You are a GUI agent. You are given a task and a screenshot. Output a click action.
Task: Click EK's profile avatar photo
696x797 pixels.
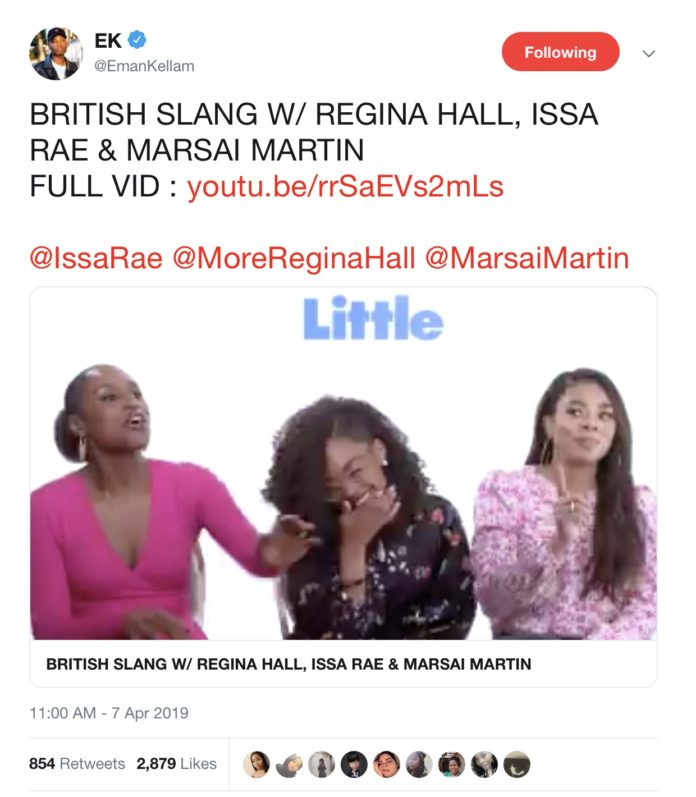pyautogui.click(x=56, y=53)
